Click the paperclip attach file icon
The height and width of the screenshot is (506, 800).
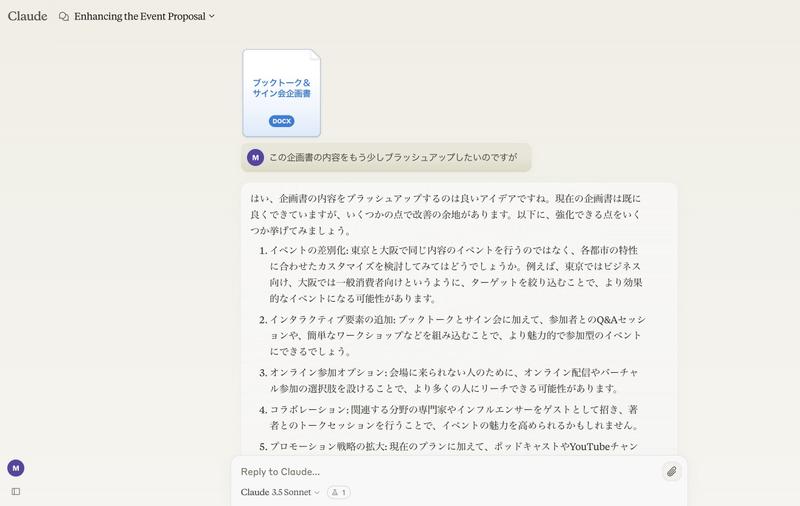(671, 471)
